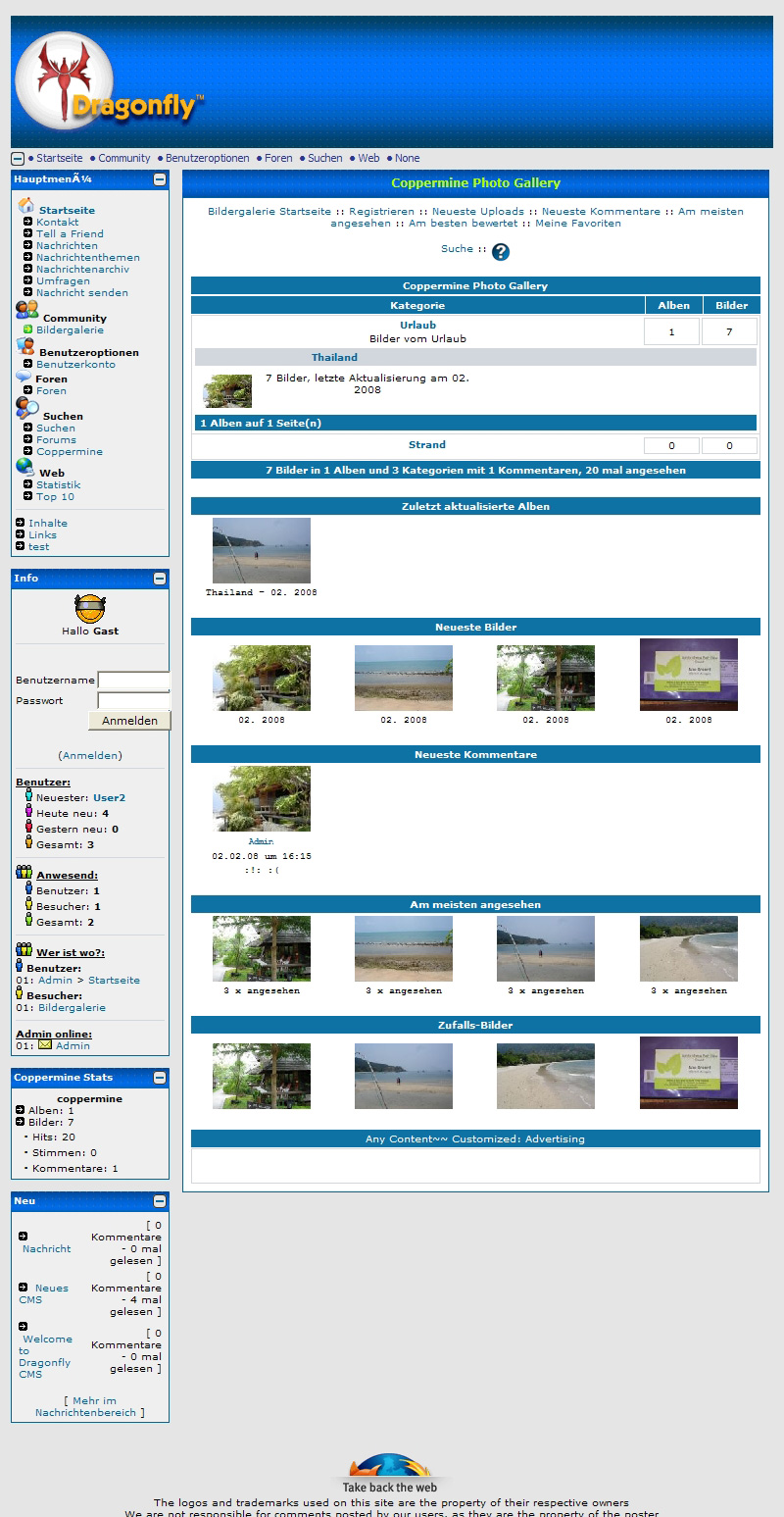Toggle the top navigation bar collapse button

pos(18,159)
